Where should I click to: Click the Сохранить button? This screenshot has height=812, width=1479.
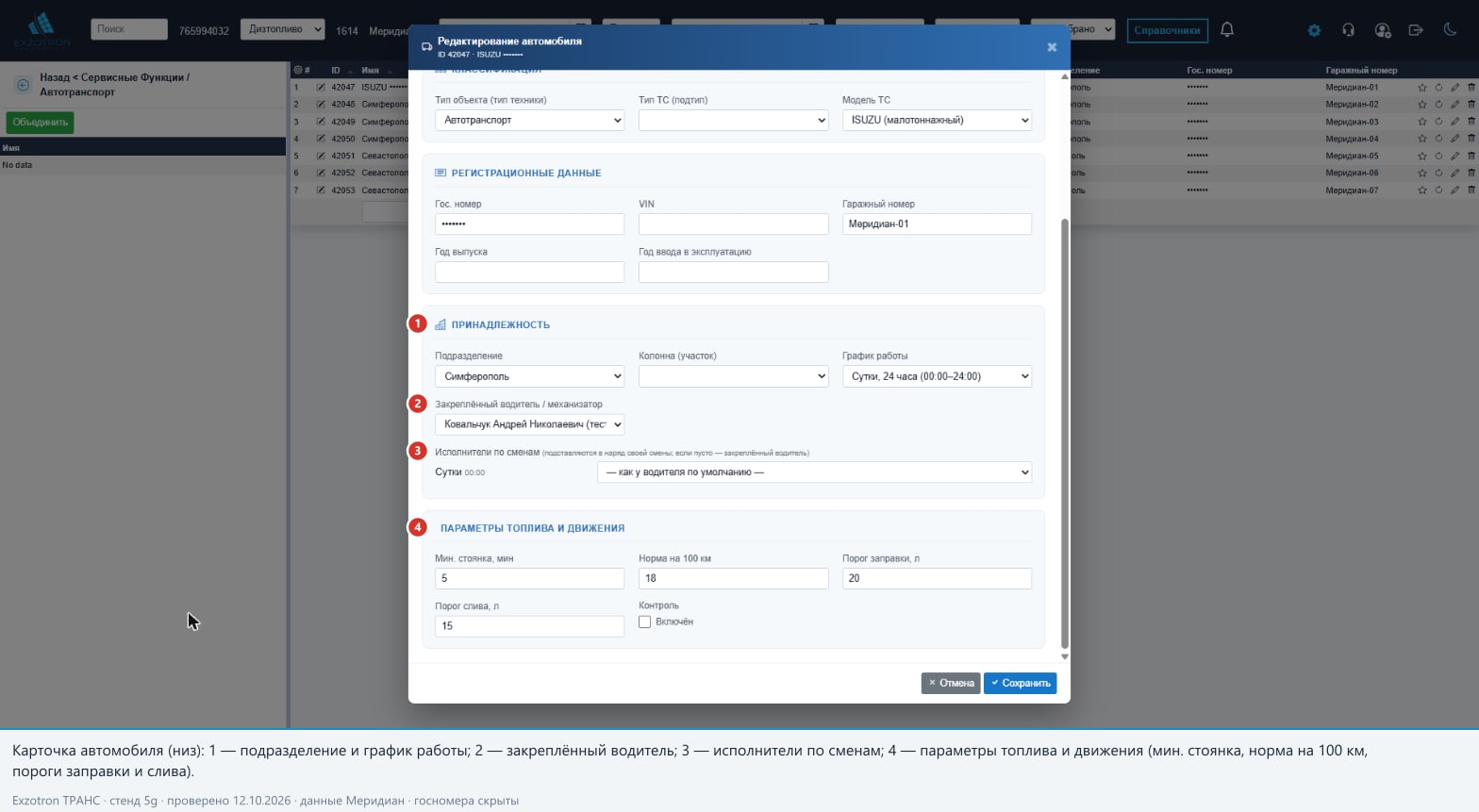[x=1020, y=683]
